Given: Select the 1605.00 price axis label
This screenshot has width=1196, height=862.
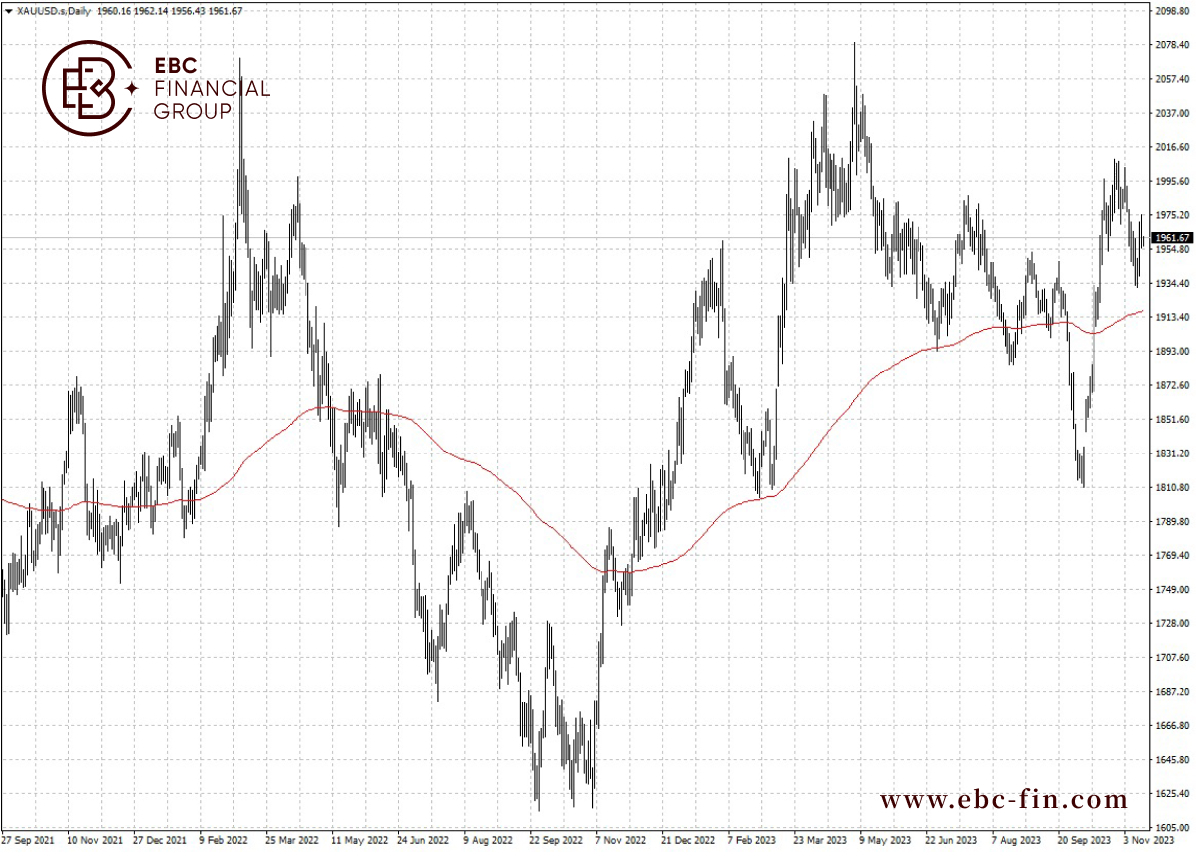Looking at the screenshot, I should coord(1172,828).
